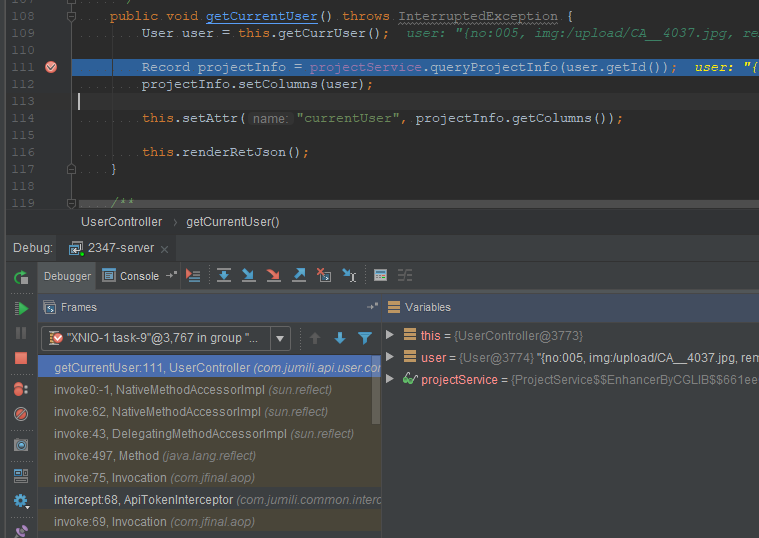The height and width of the screenshot is (538, 759).
Task: Expand the 'user' variable node
Action: (391, 357)
